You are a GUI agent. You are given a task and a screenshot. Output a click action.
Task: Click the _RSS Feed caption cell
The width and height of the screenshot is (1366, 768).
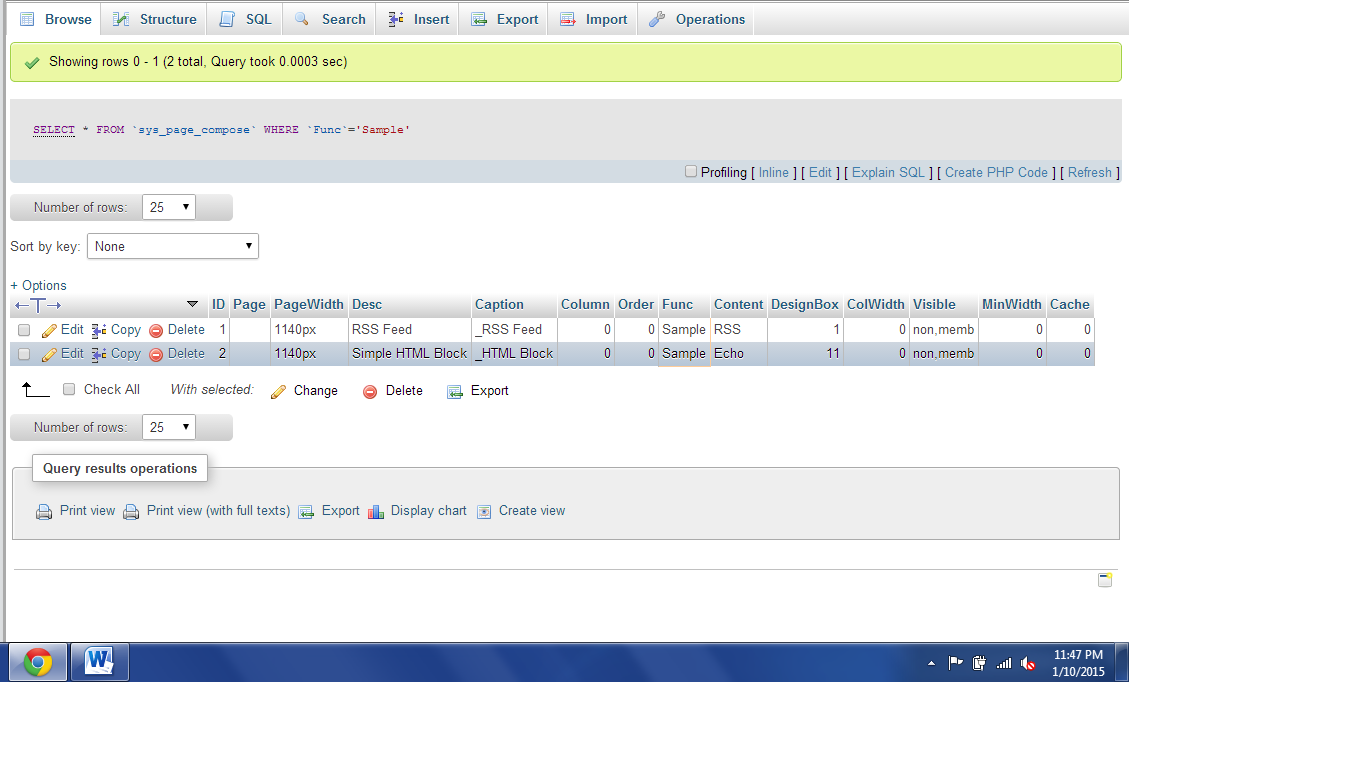coord(514,329)
